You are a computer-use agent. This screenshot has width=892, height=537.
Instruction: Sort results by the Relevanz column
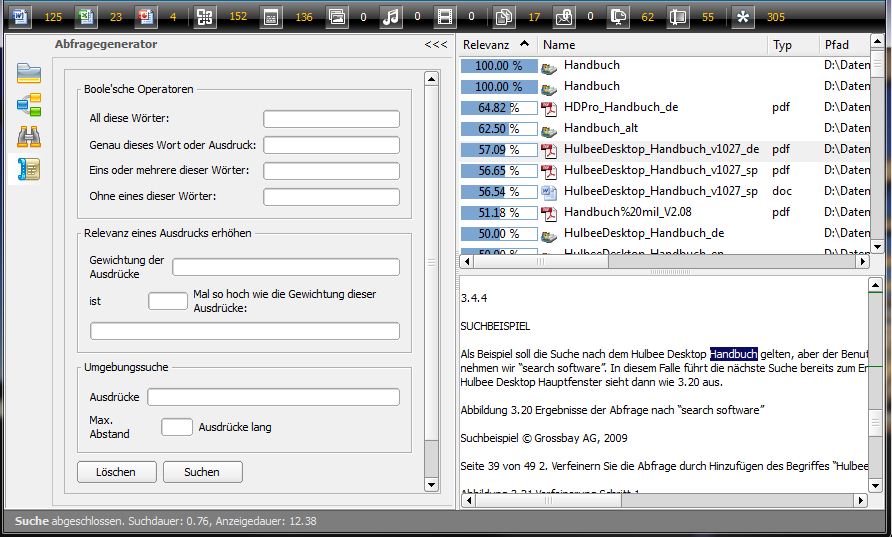497,45
